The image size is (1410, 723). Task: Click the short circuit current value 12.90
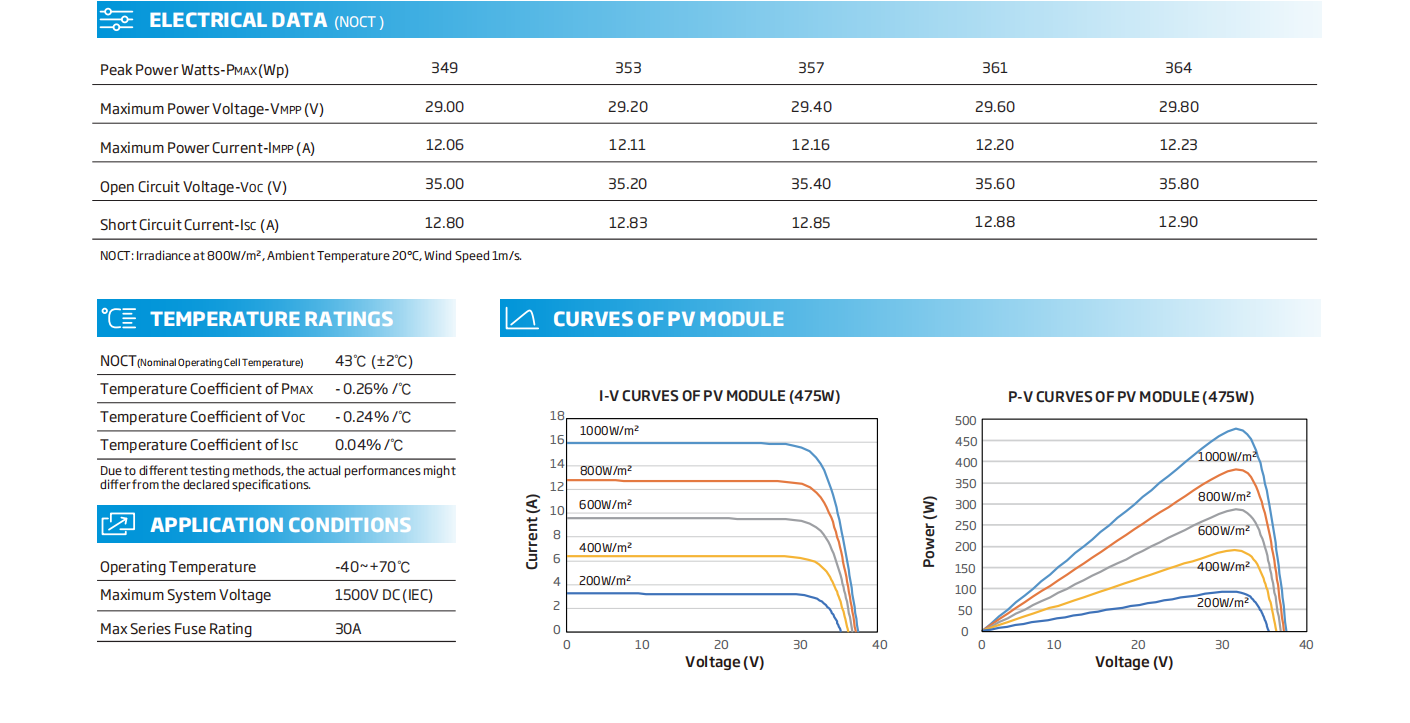1179,222
